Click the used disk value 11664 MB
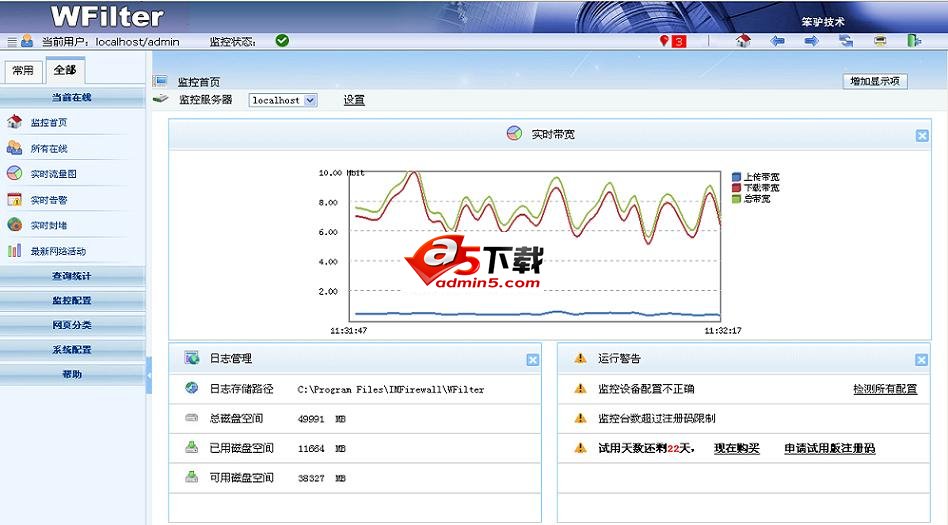 (x=322, y=448)
